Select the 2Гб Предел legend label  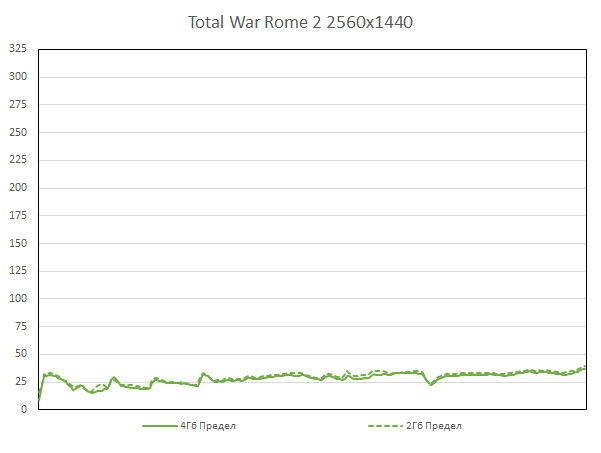tap(435, 425)
